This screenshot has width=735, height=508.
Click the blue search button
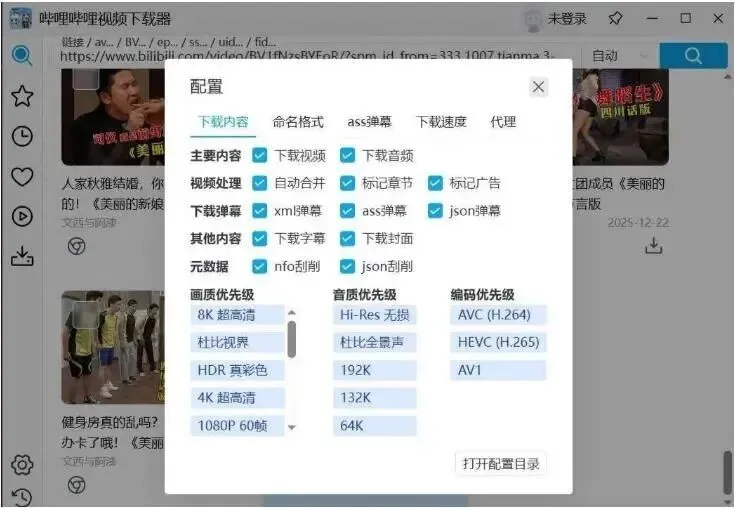coord(693,56)
